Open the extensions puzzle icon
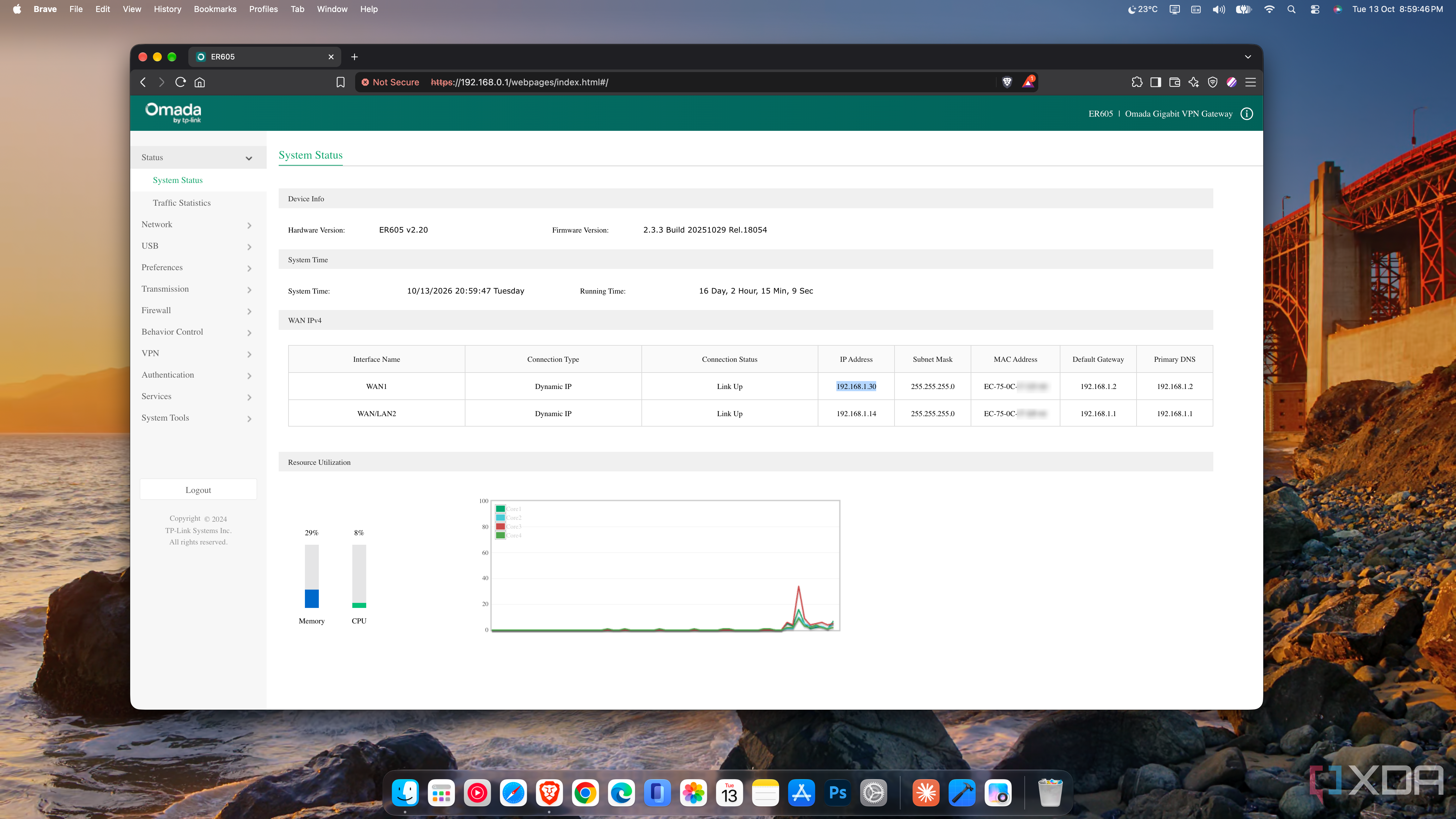The width and height of the screenshot is (1456, 819). [1137, 82]
